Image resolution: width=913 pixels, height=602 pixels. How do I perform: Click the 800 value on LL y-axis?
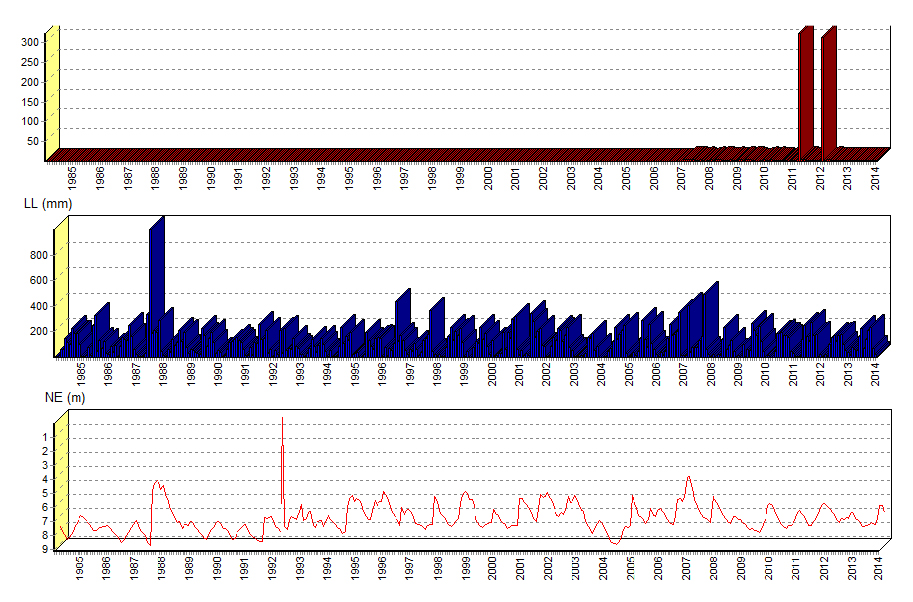pyautogui.click(x=38, y=256)
